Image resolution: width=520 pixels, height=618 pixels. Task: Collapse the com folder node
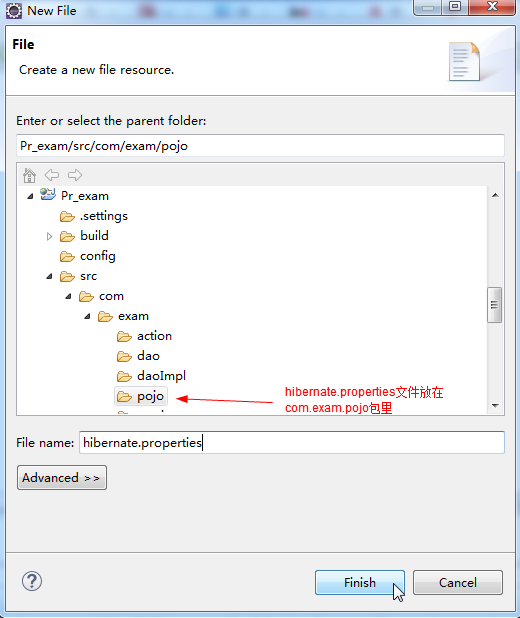coord(68,296)
